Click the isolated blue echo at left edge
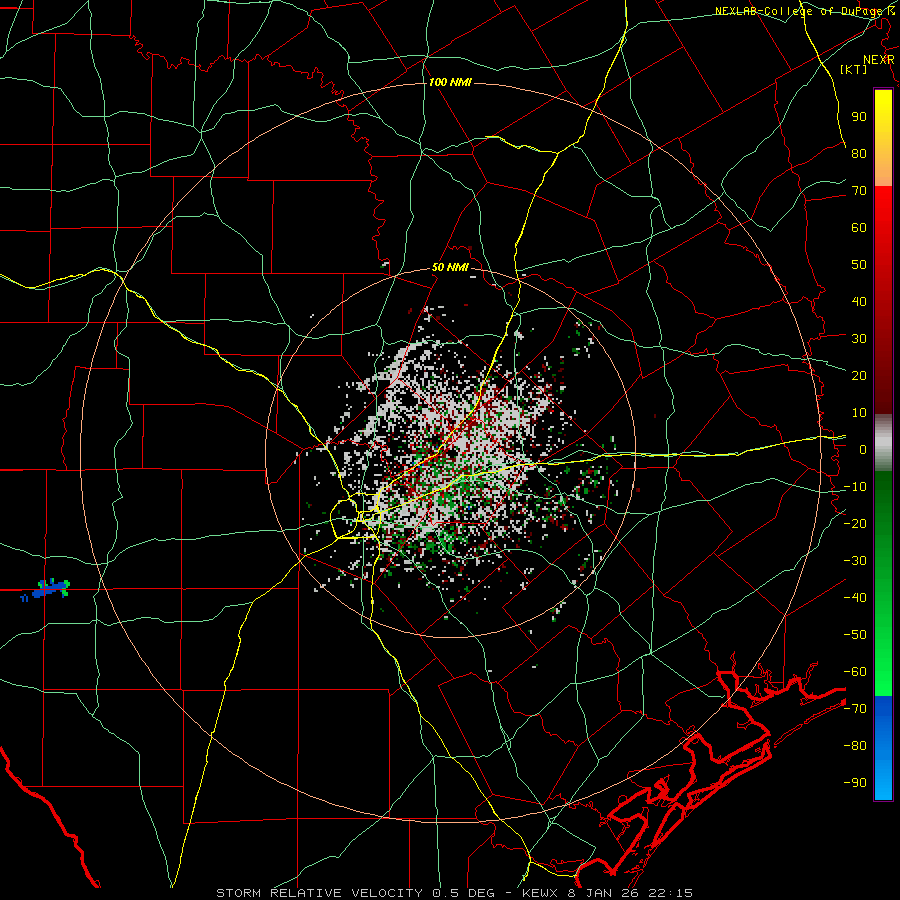 point(47,589)
